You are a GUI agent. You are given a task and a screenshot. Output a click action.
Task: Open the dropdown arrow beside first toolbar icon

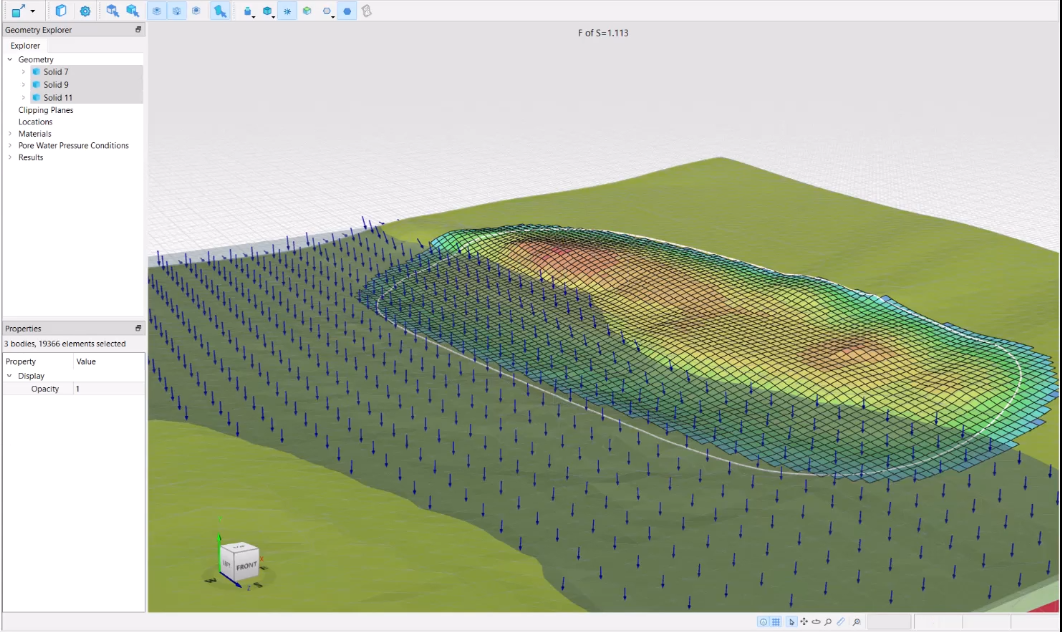[33, 12]
